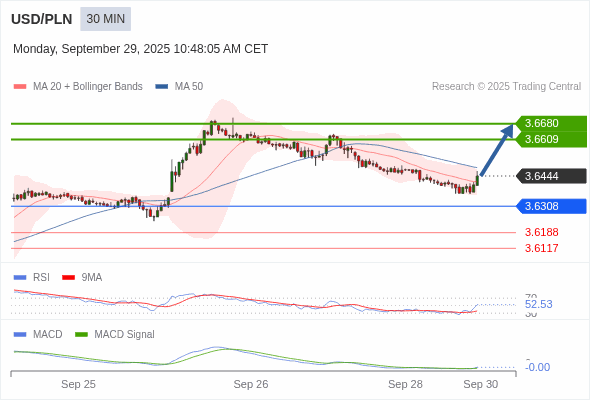Click the 3.6188 support level label
590x400 pixels.
541,233
